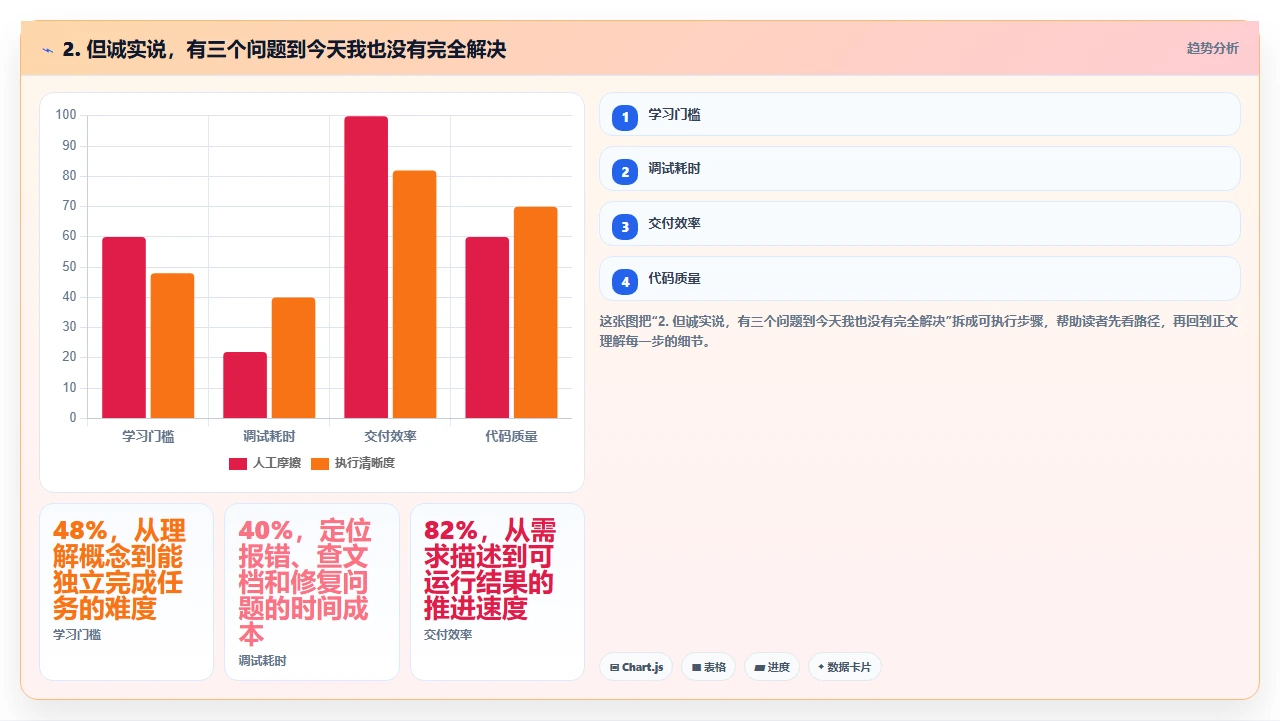Select the 交付效率 list row text
The width and height of the screenshot is (1280, 721).
674,224
